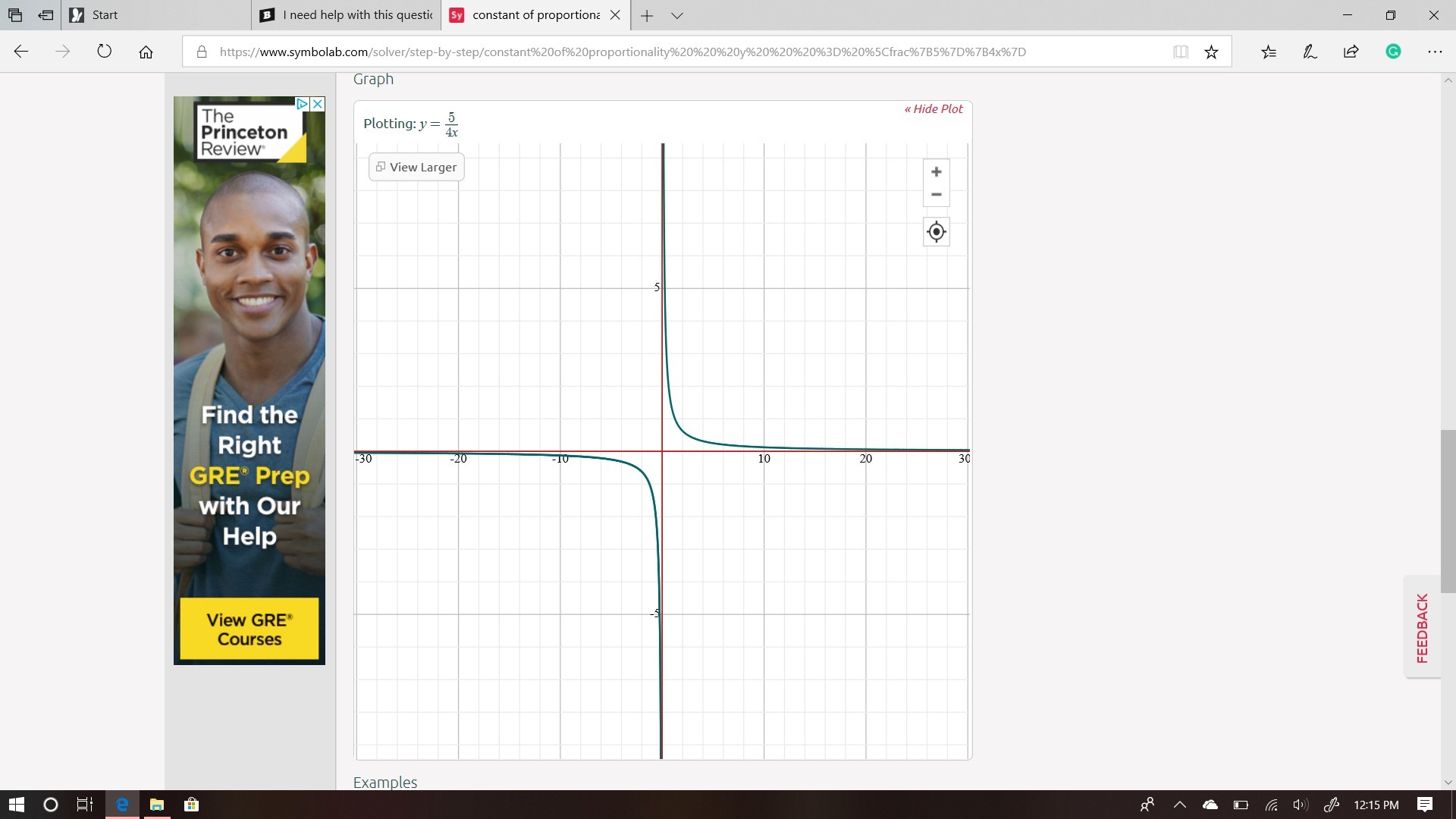
Task: Hide the plot via Hide Plot link
Action: click(x=933, y=108)
